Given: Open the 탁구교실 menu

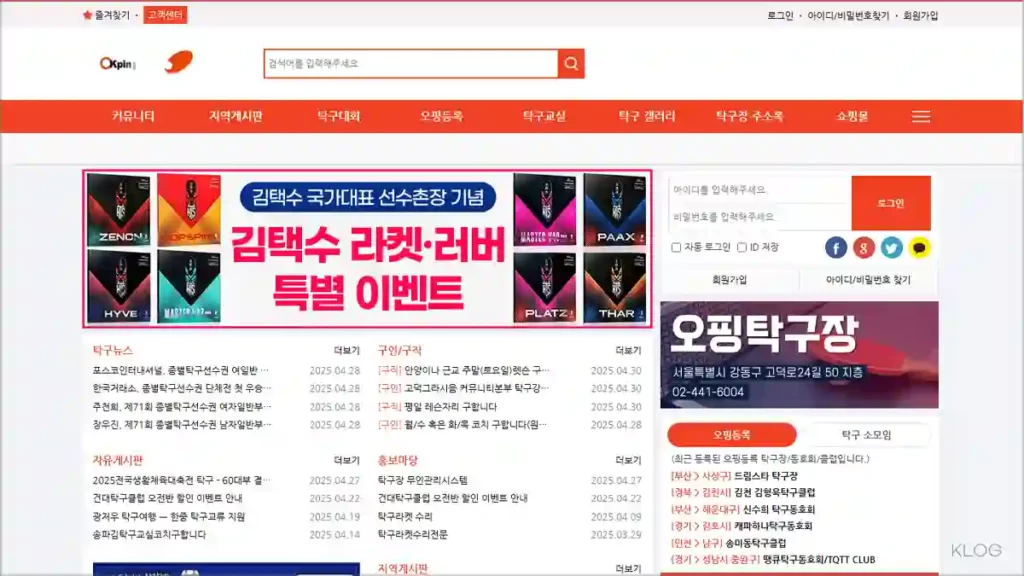Looking at the screenshot, I should click(x=544, y=116).
